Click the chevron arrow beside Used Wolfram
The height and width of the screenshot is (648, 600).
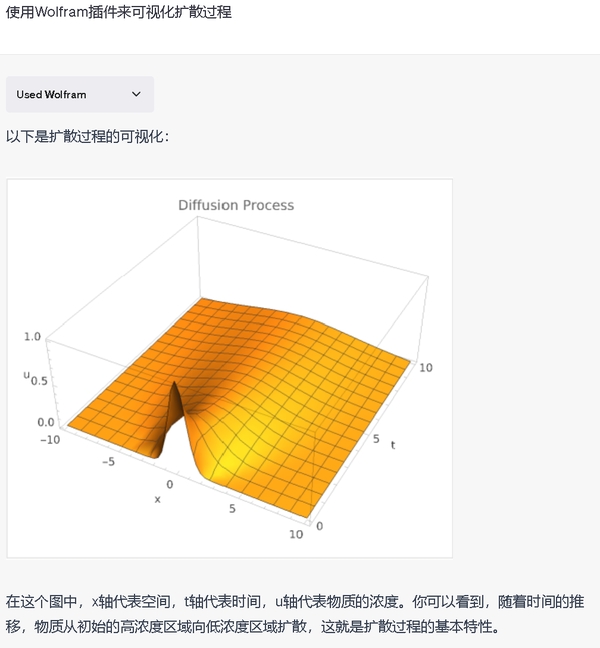click(x=137, y=94)
